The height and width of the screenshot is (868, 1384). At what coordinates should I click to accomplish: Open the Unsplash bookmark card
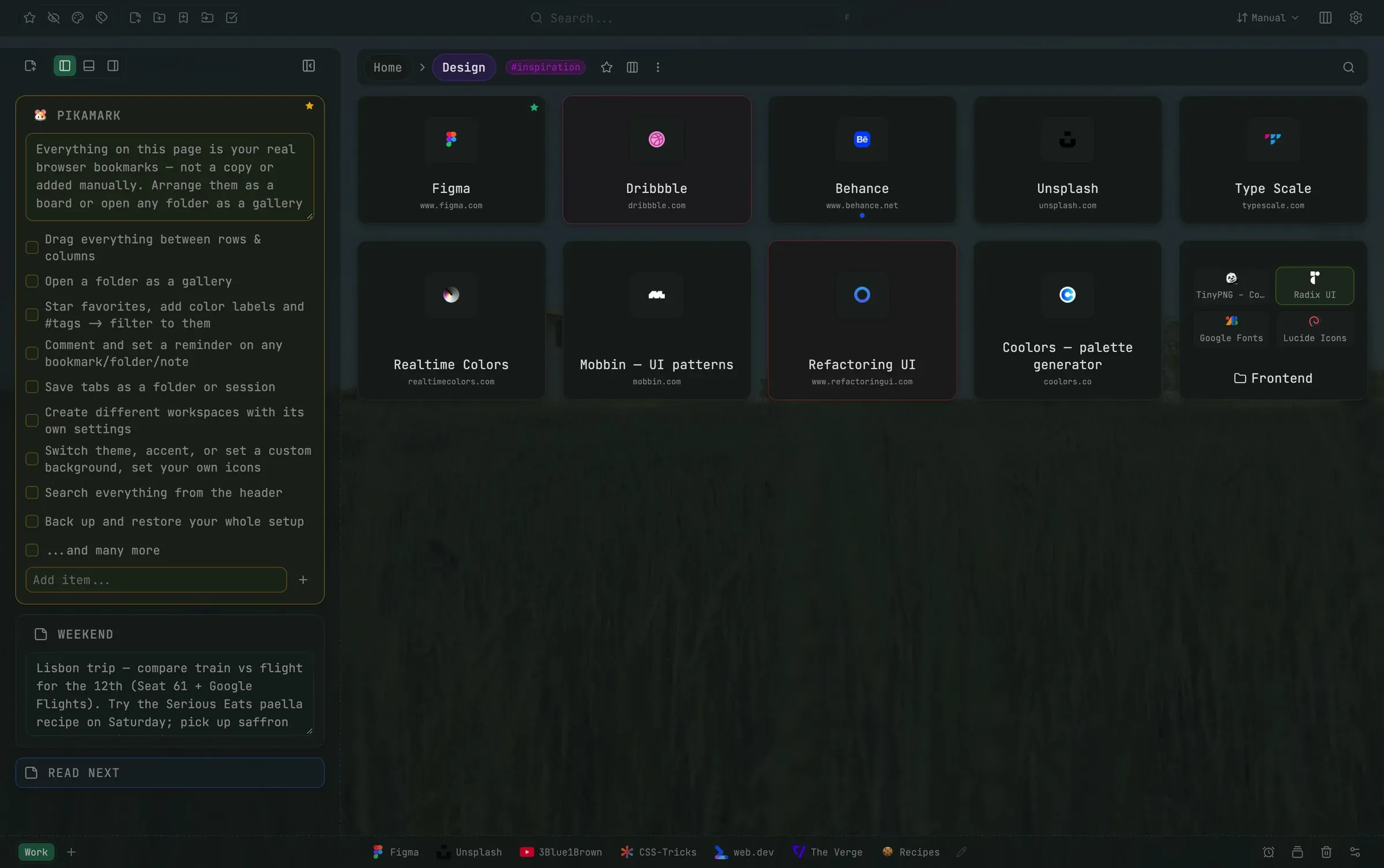pyautogui.click(x=1067, y=160)
